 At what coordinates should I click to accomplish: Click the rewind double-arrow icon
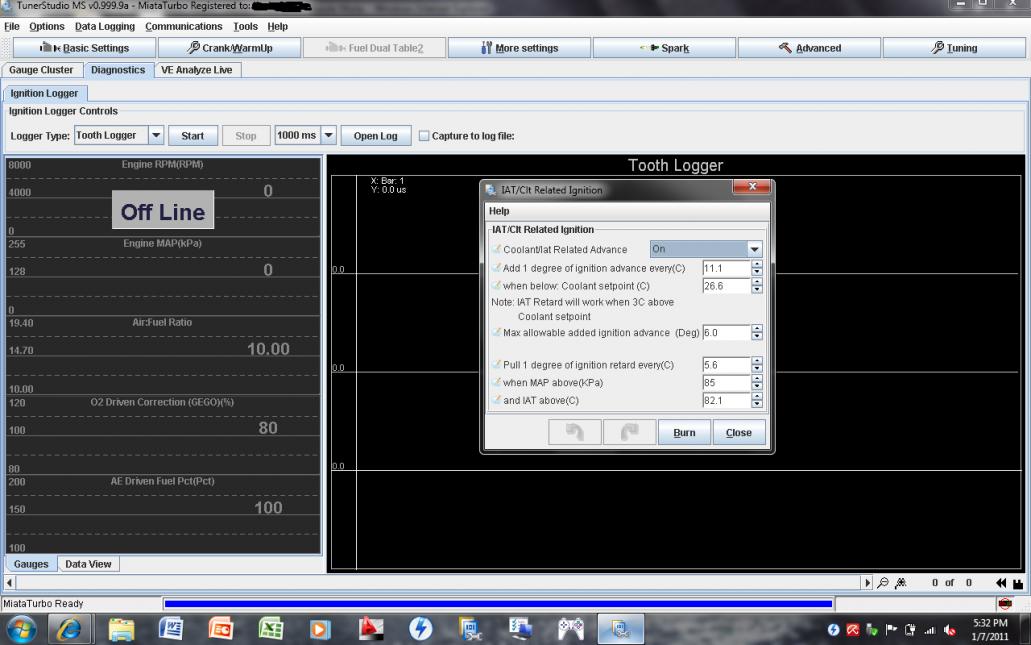tap(1001, 583)
